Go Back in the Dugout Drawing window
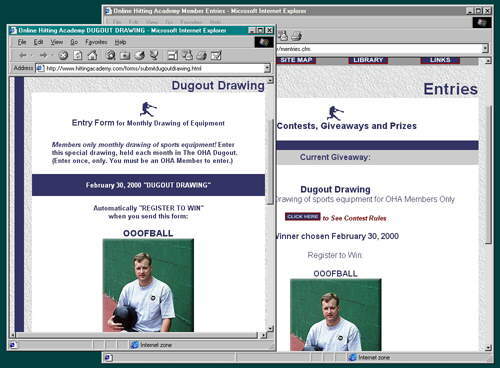Viewport: 500px width, 368px height. coord(22,55)
